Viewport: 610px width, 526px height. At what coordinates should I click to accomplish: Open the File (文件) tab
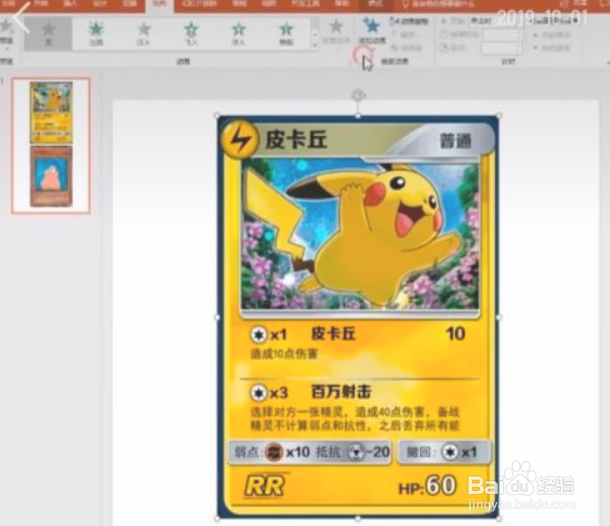point(9,4)
